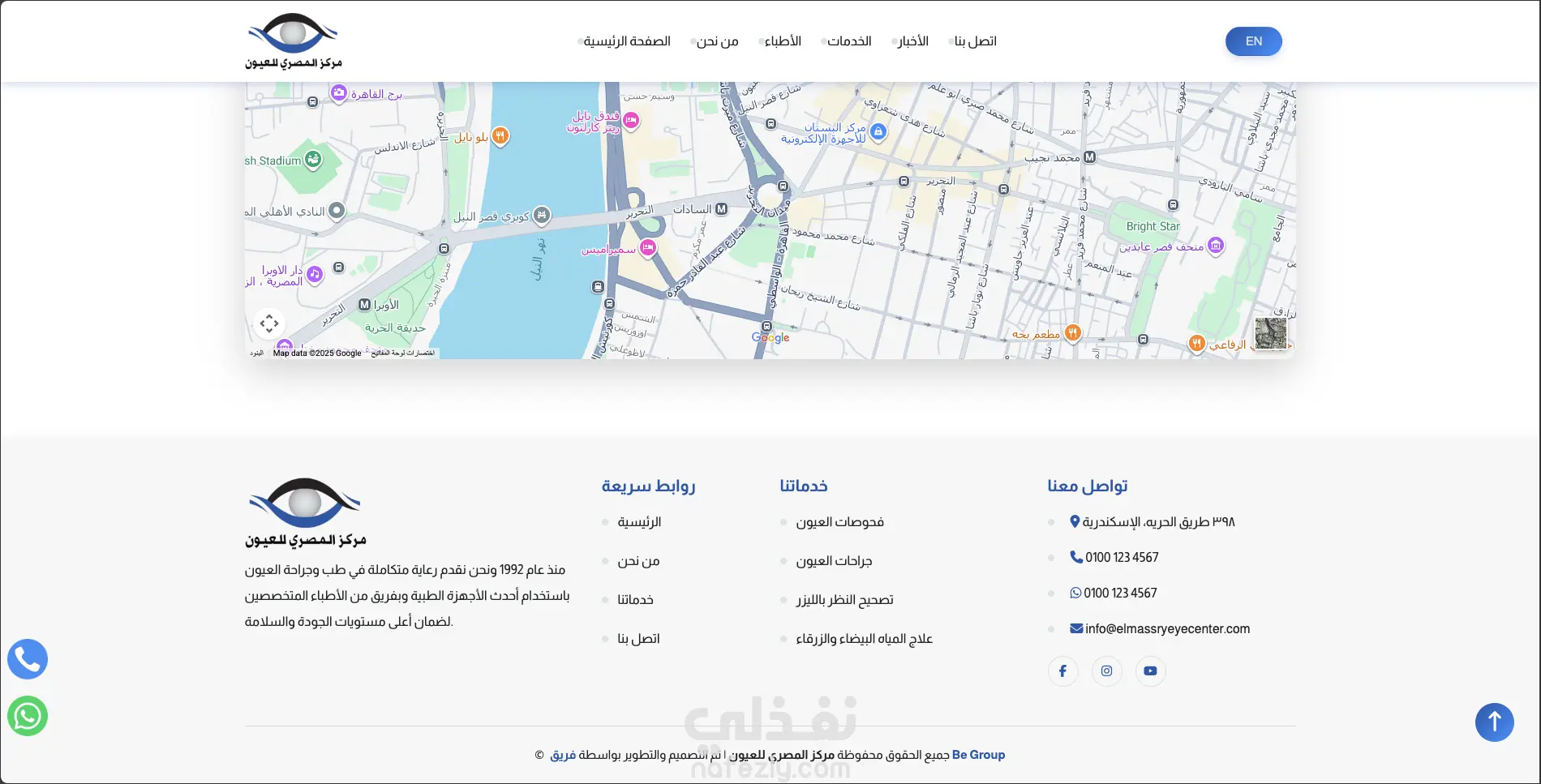The width and height of the screenshot is (1541, 784).
Task: Select the محمد نجيب metro station icon
Action: pos(1089,157)
